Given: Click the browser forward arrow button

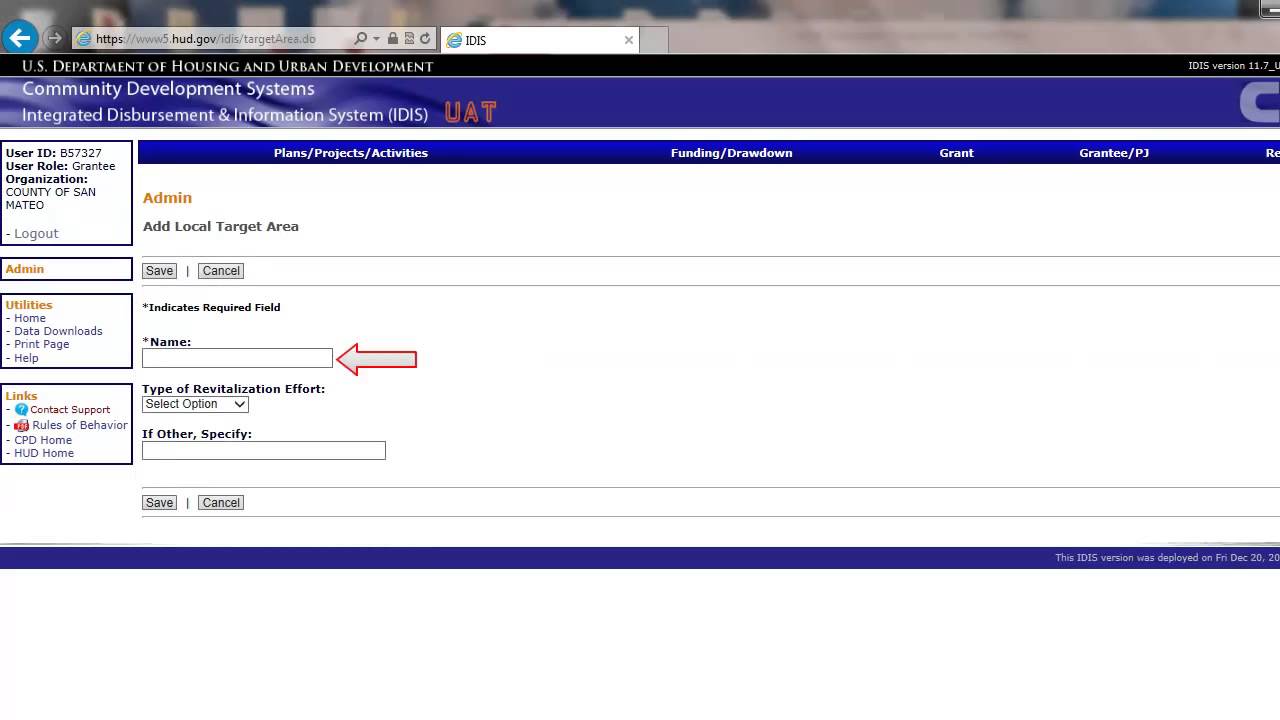Looking at the screenshot, I should pyautogui.click(x=55, y=39).
